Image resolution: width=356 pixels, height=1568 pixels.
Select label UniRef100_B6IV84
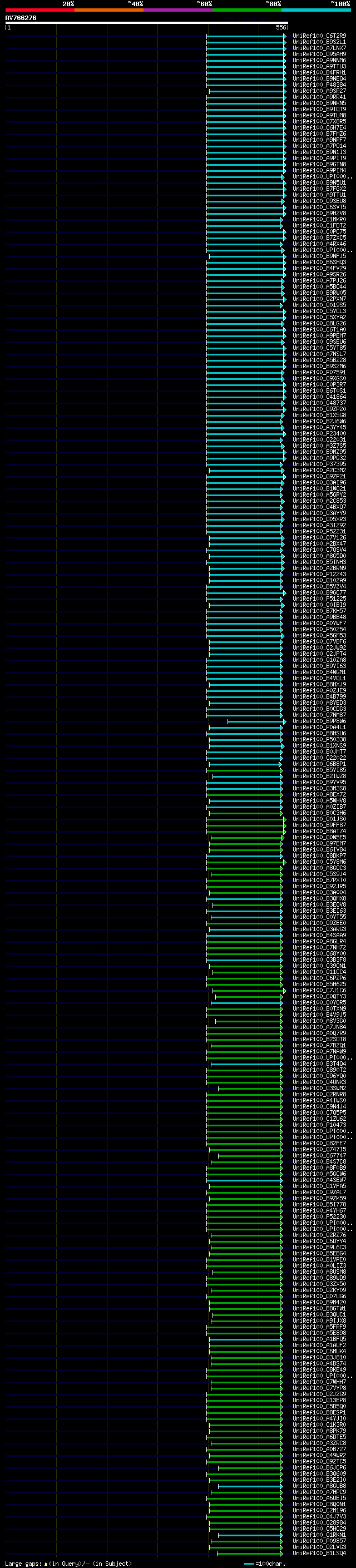click(x=319, y=849)
